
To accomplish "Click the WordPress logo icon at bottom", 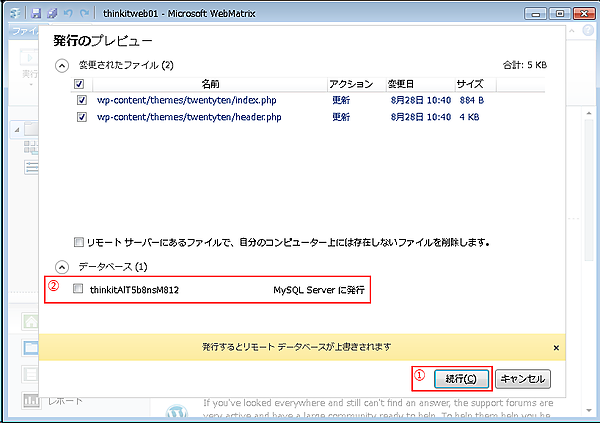I will [177, 411].
